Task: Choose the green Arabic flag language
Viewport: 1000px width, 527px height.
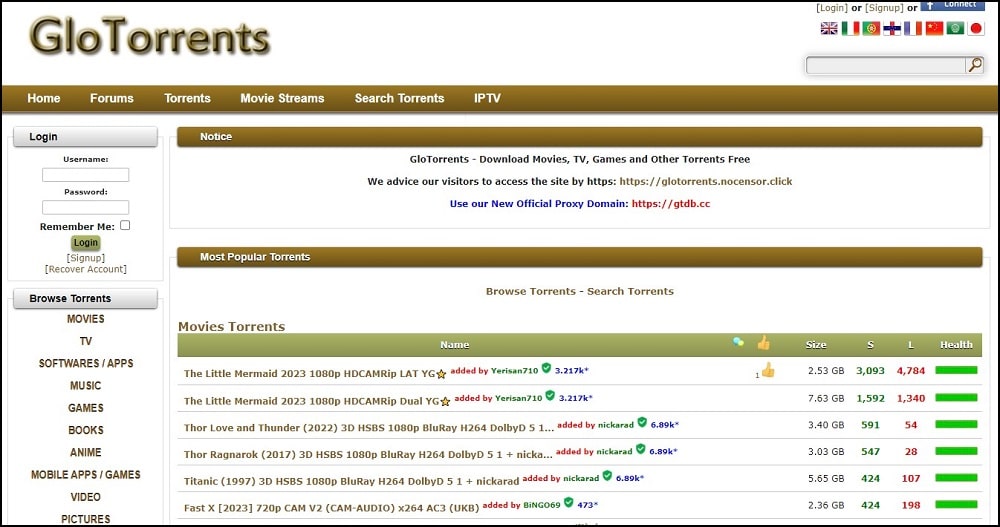Action: (955, 28)
